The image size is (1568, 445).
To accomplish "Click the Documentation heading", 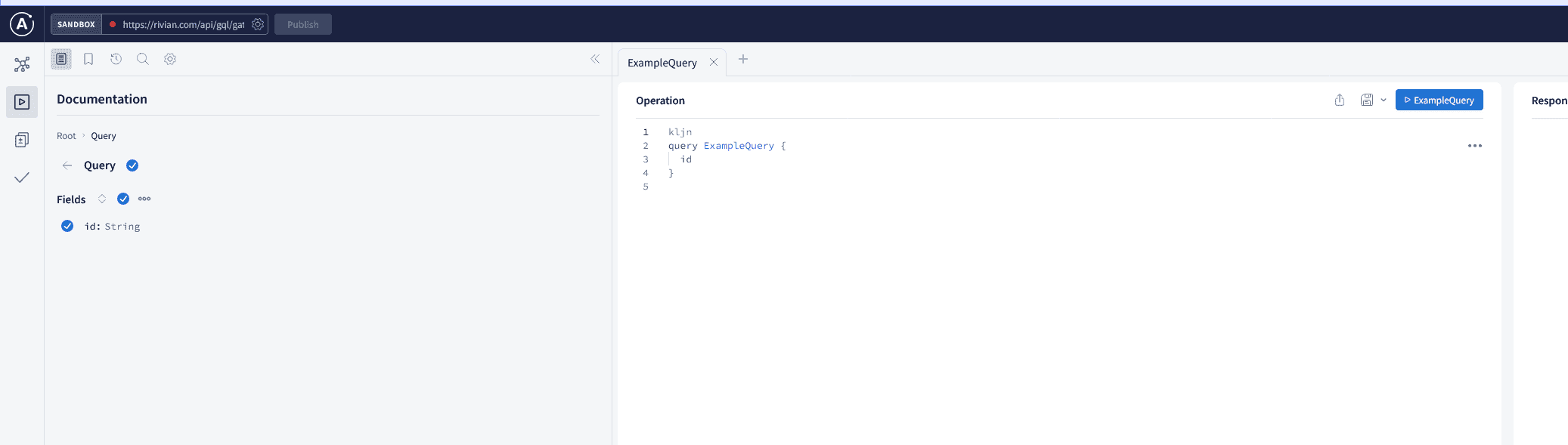I will pyautogui.click(x=102, y=99).
